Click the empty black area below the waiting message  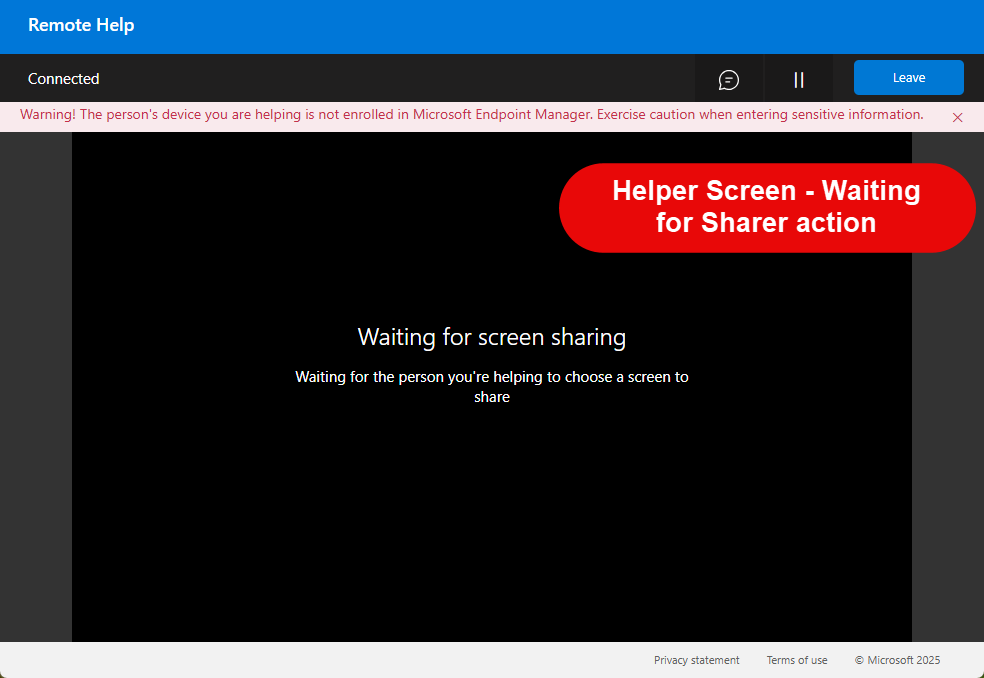click(x=491, y=530)
